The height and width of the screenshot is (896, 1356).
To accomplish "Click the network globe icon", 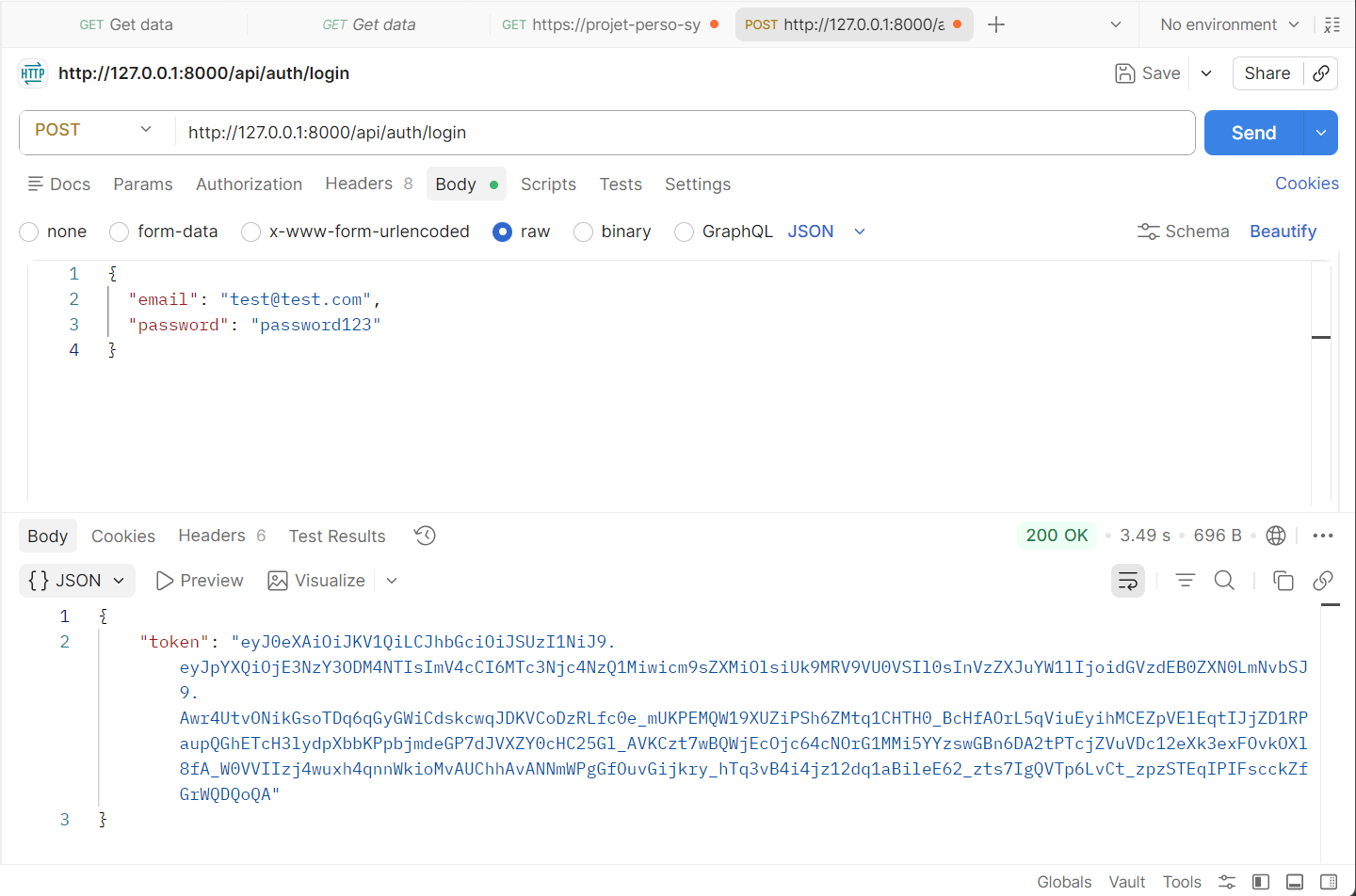I will click(1276, 536).
